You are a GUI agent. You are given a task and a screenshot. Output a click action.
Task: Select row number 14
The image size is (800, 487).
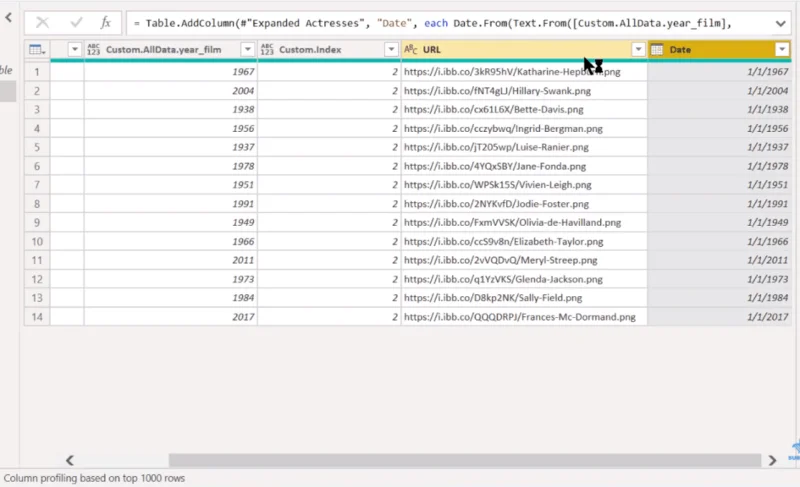[x=37, y=317]
